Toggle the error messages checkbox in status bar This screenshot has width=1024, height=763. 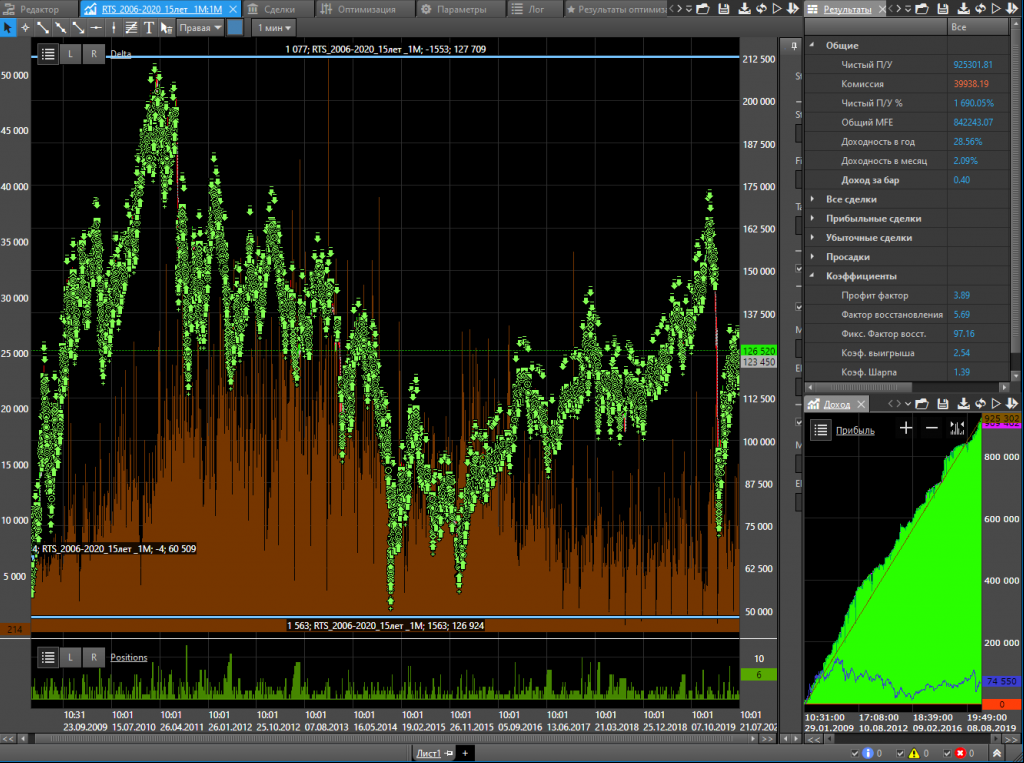tap(947, 753)
